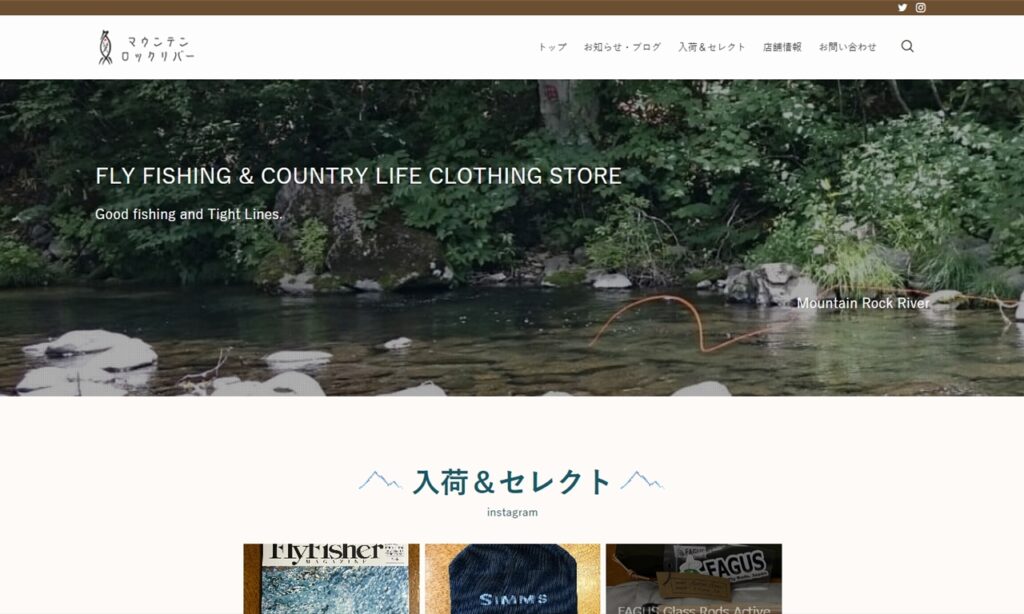
Task: Open お知らせ・ブログ menu item
Action: (622, 47)
